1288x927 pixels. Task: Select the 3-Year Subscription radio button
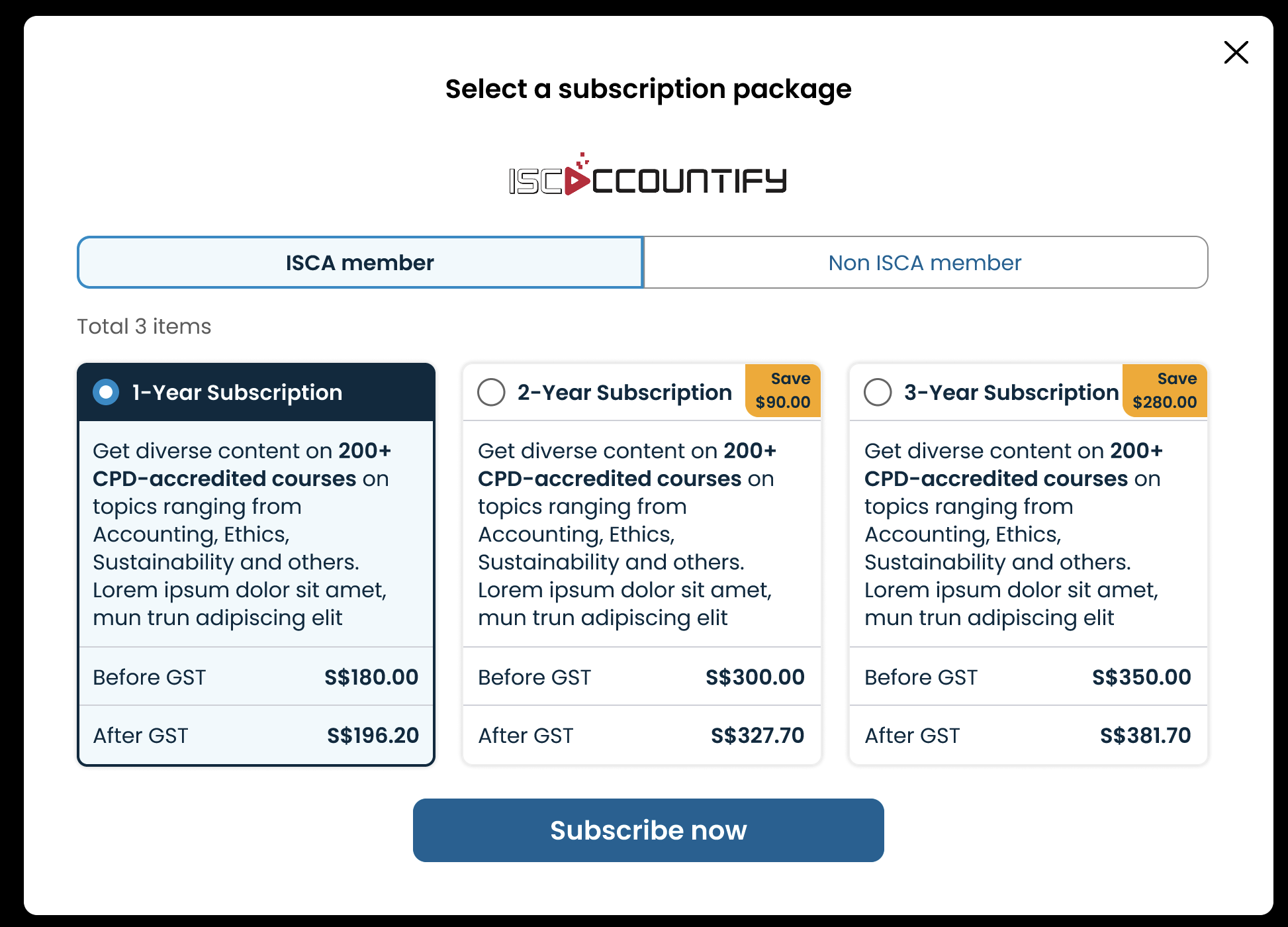pyautogui.click(x=878, y=392)
